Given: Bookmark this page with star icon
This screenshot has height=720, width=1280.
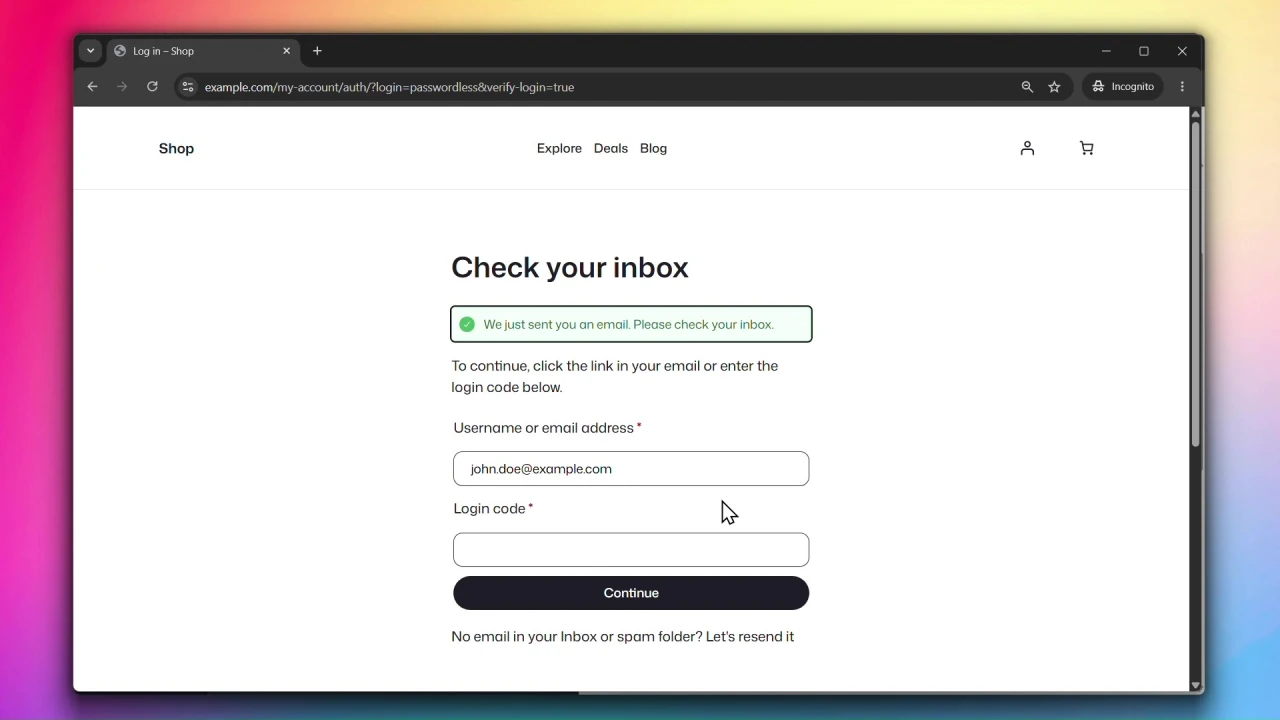Looking at the screenshot, I should pos(1054,87).
